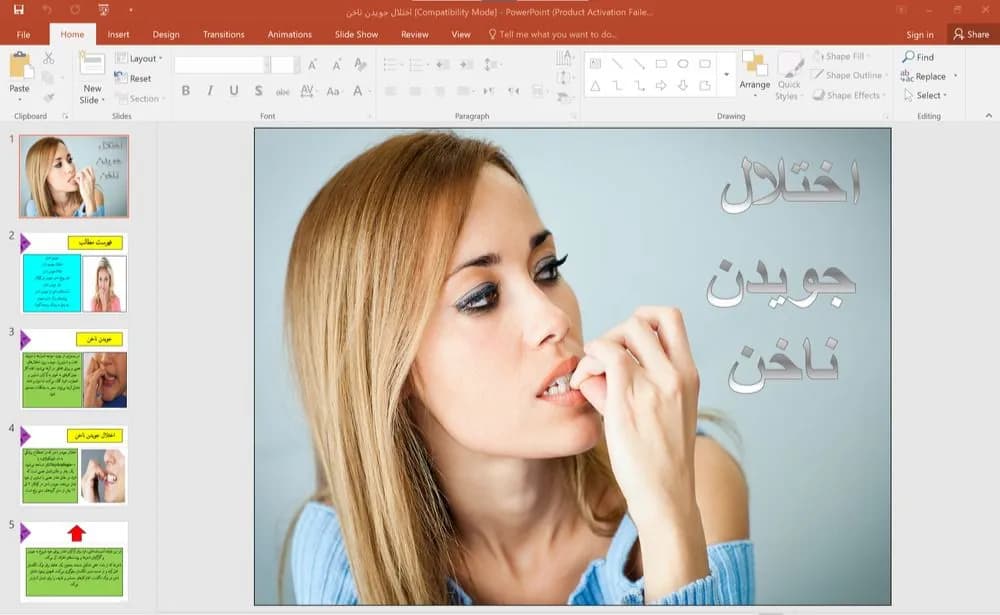The image size is (1000, 615).
Task: Open Shape Effects dropdown
Action: [x=848, y=95]
